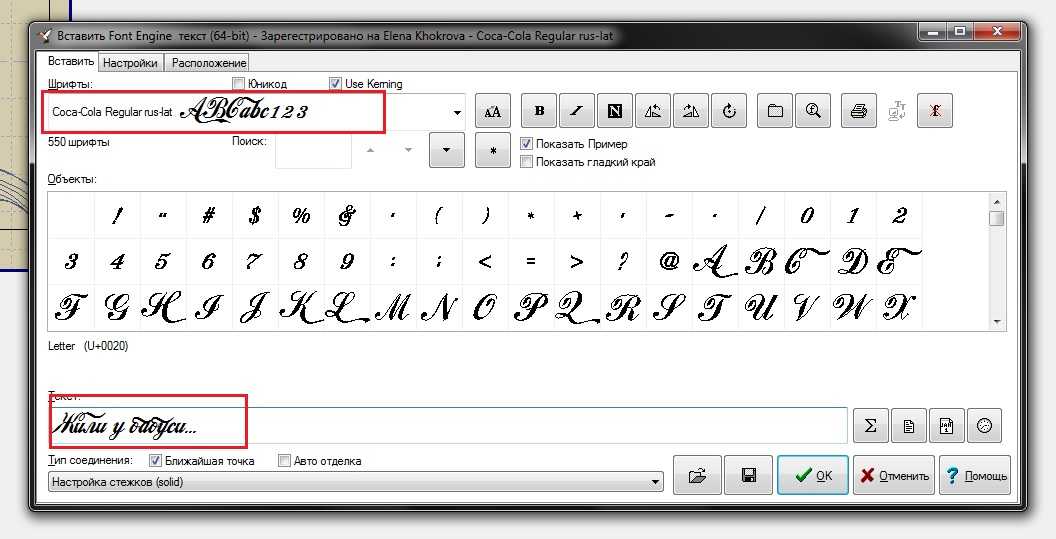
Task: Toggle the Use Kerning checkbox
Action: pyautogui.click(x=335, y=84)
